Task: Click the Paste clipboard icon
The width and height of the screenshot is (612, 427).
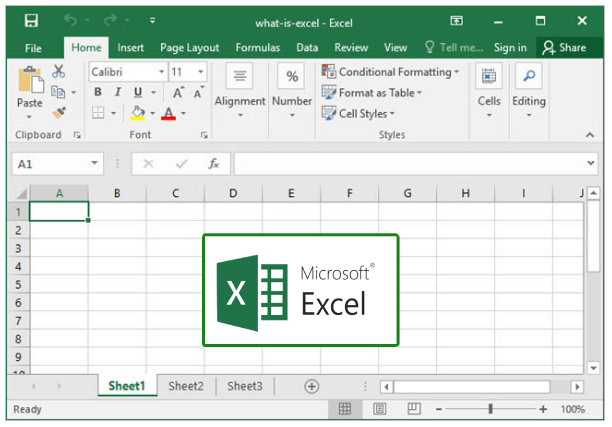Action: [x=30, y=80]
